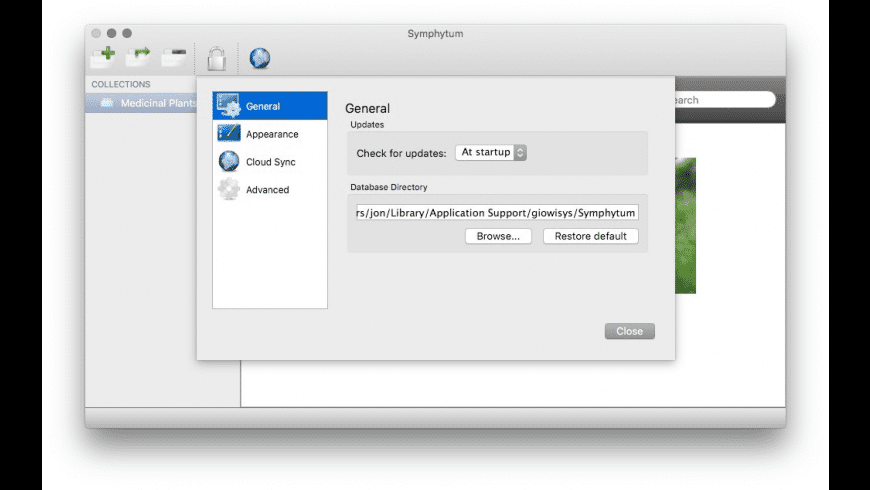This screenshot has height=490, width=870.
Task: Click the Appearance monitor icon
Action: (x=229, y=133)
